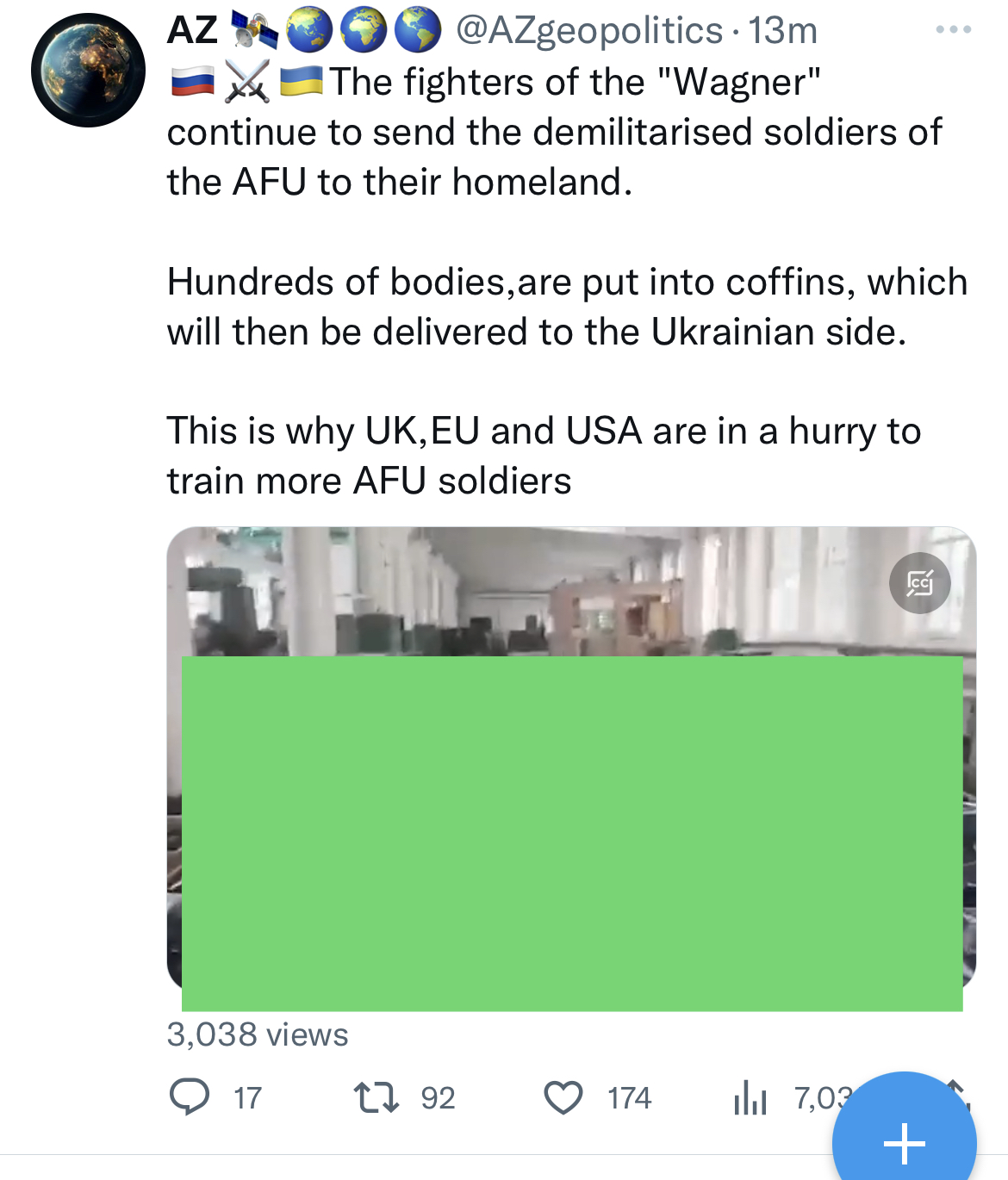Click the 13m timestamp

click(782, 31)
